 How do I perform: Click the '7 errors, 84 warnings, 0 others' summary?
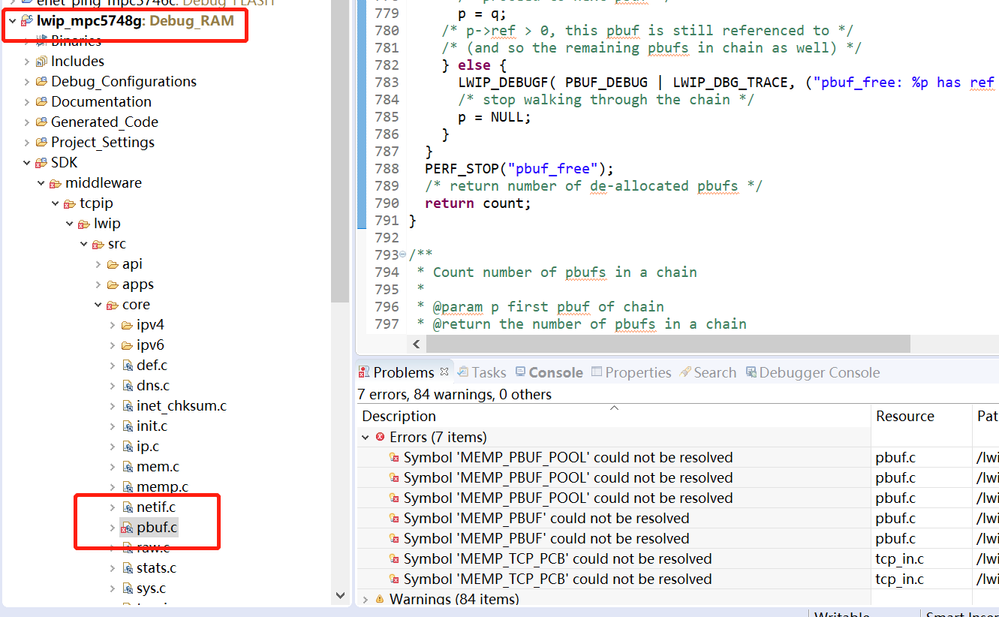[454, 395]
